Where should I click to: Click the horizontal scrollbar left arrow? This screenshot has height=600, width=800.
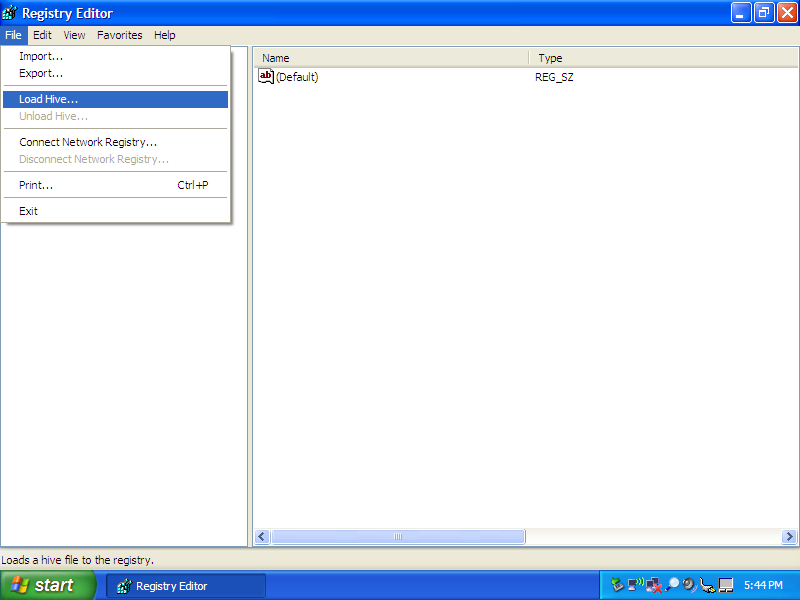click(262, 536)
